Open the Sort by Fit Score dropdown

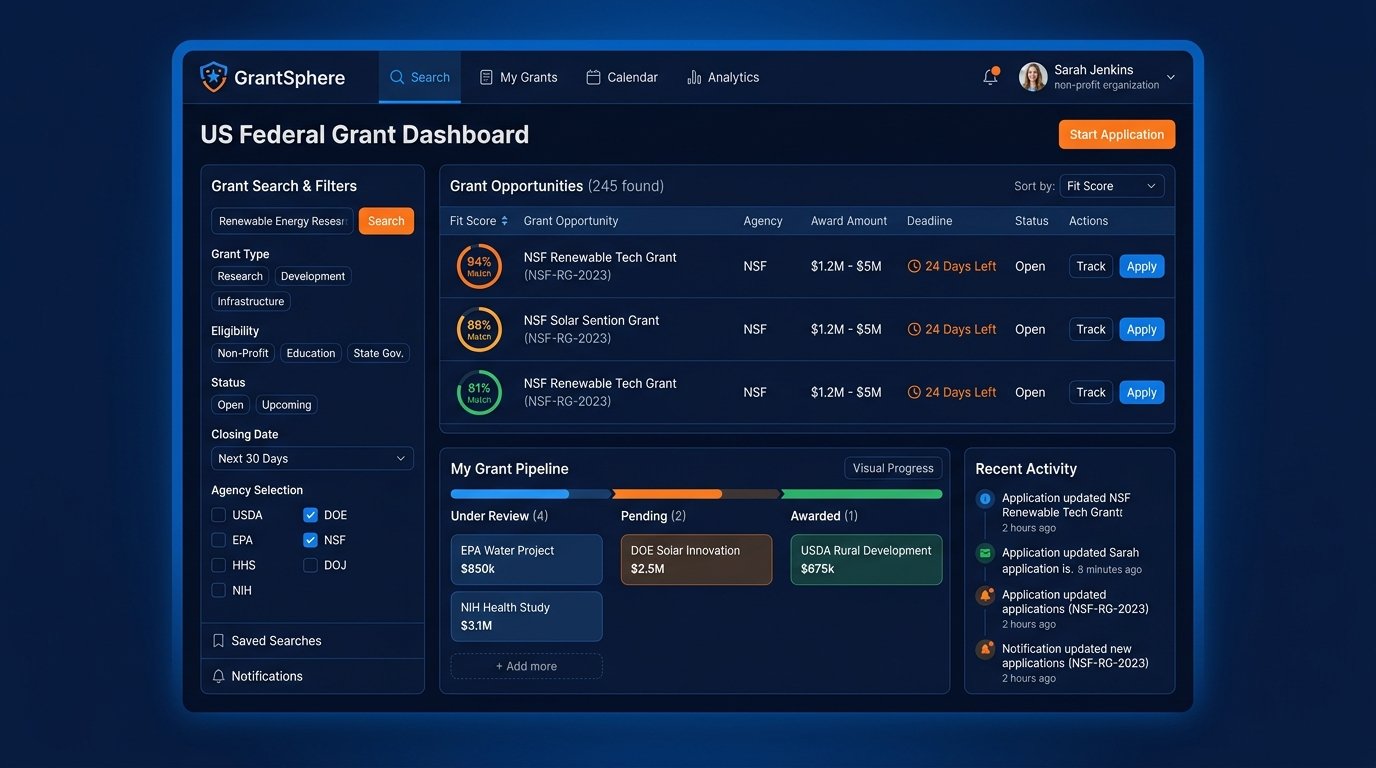(1112, 186)
